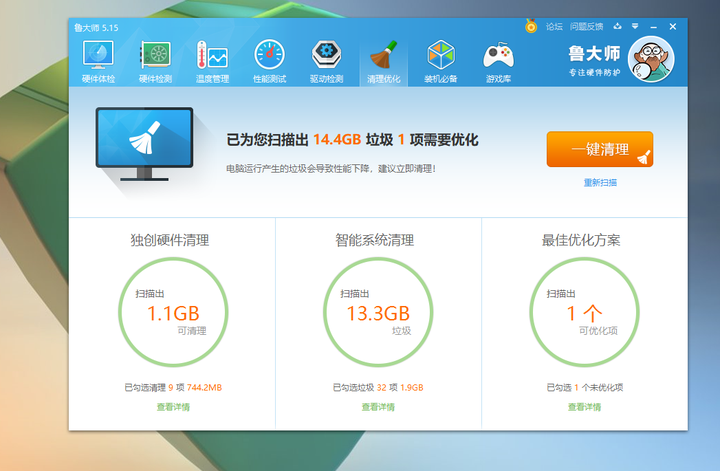Screen dimensions: 720x471
Task: Click the 智能系统清理 heading
Action: 375,240
